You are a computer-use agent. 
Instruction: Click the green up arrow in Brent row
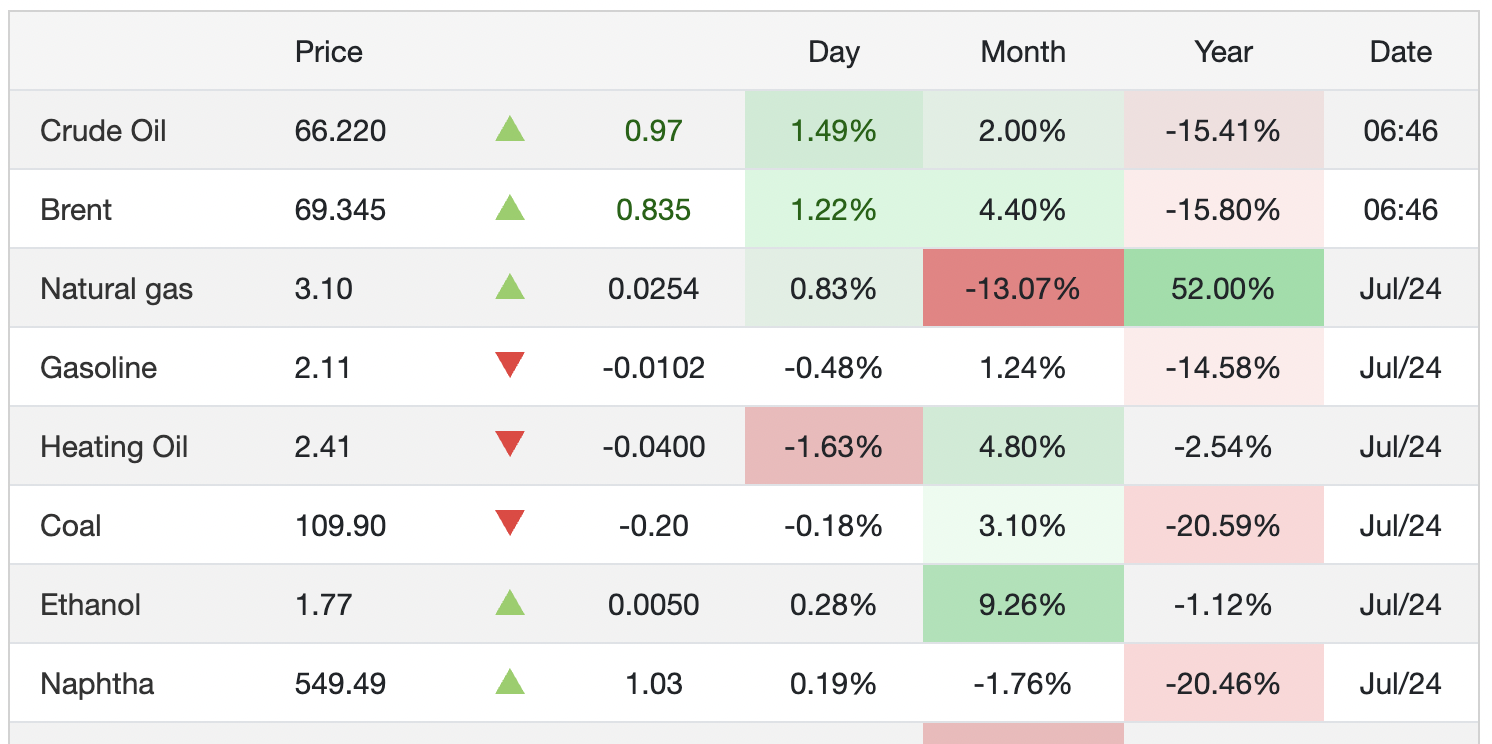point(510,208)
